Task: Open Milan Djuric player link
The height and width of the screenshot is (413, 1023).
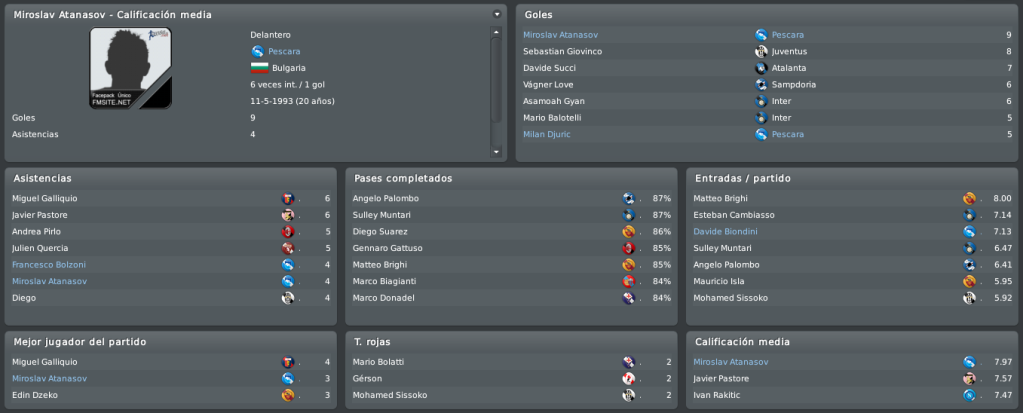Action: point(549,134)
